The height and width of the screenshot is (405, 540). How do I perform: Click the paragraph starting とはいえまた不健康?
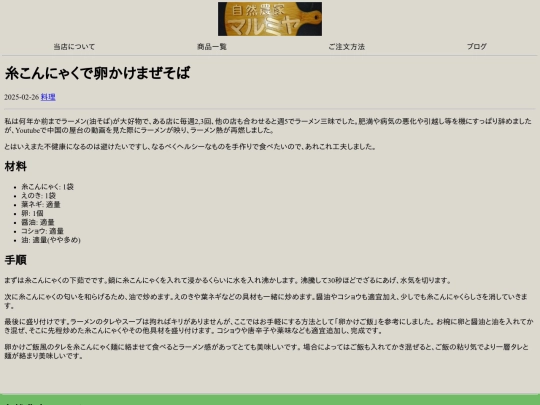pos(190,147)
